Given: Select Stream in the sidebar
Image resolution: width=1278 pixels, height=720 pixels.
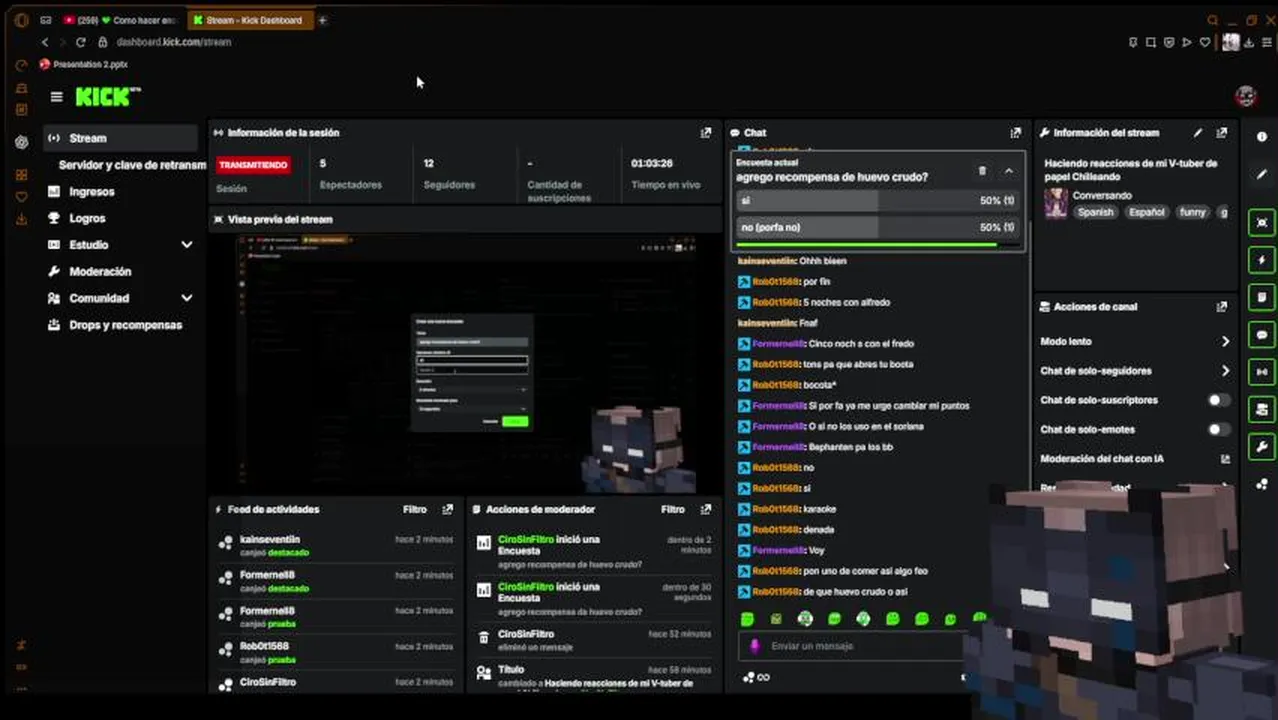Looking at the screenshot, I should [x=121, y=138].
